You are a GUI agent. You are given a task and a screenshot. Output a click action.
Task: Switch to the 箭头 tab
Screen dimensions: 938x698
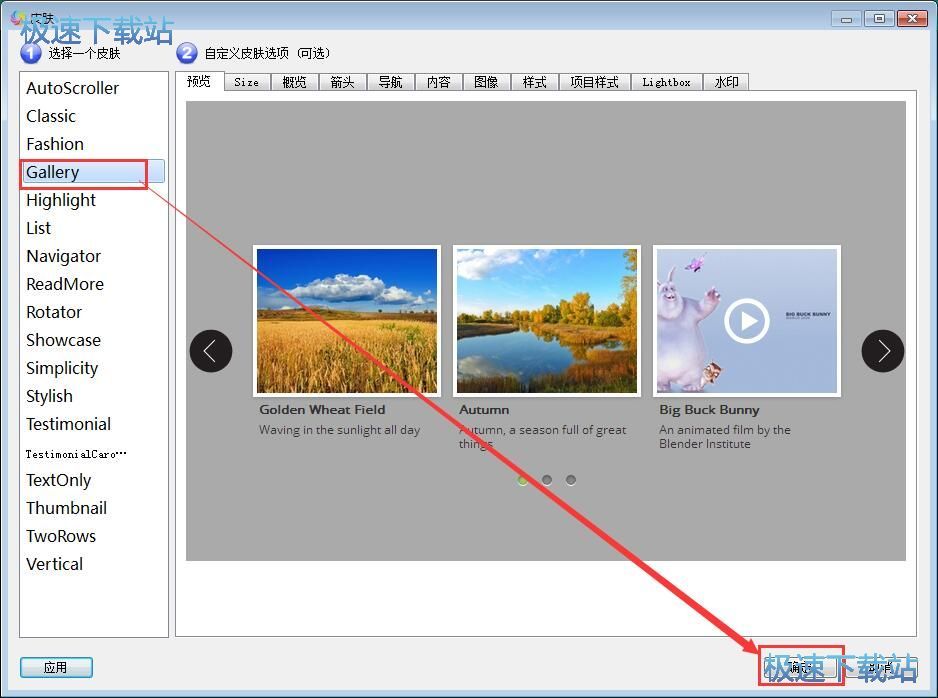coord(343,83)
